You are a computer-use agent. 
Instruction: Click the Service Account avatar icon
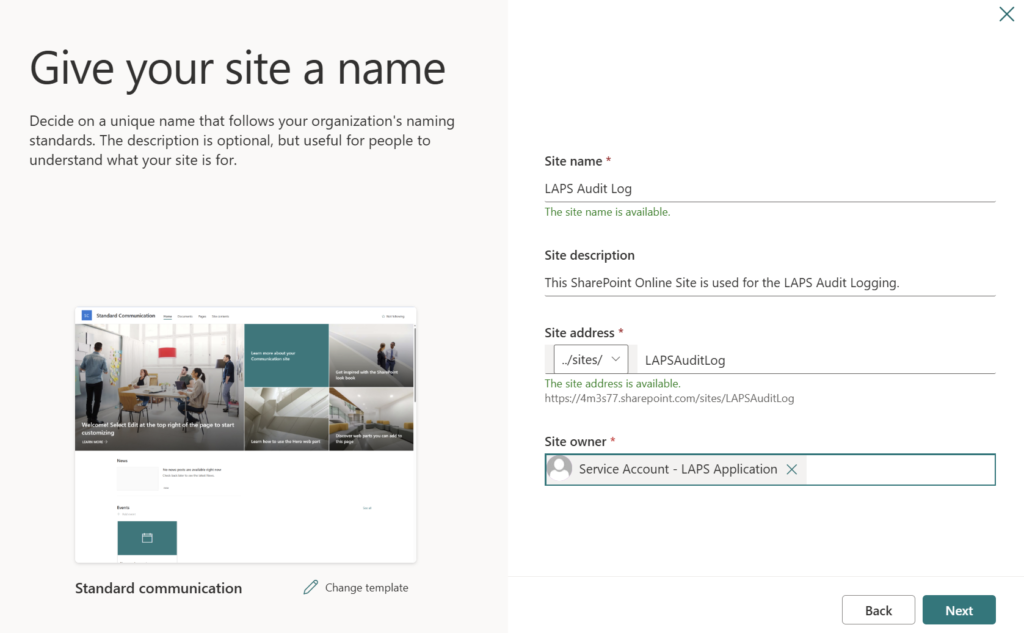click(560, 469)
